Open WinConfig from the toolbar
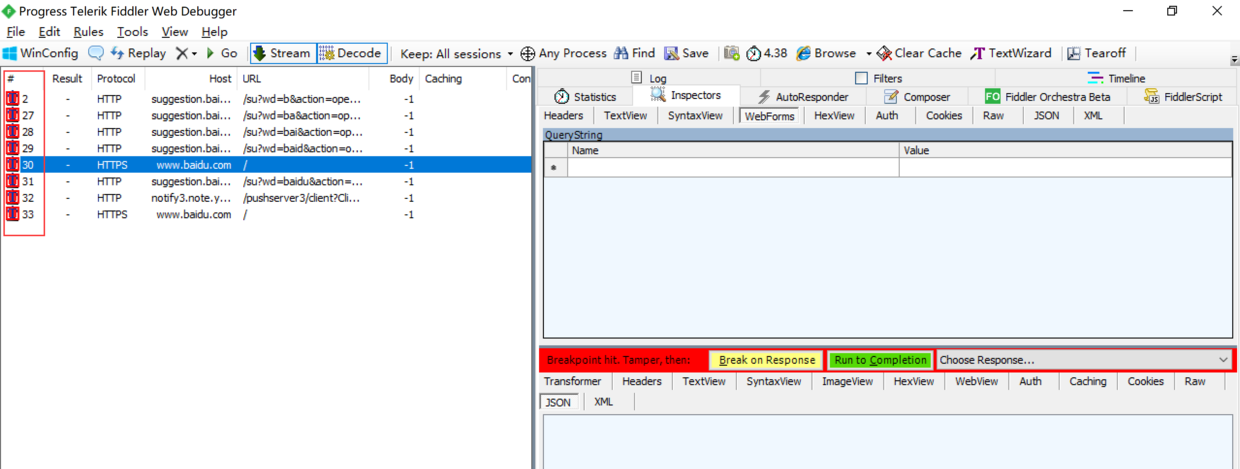Viewport: 1240px width, 469px height. [x=41, y=53]
